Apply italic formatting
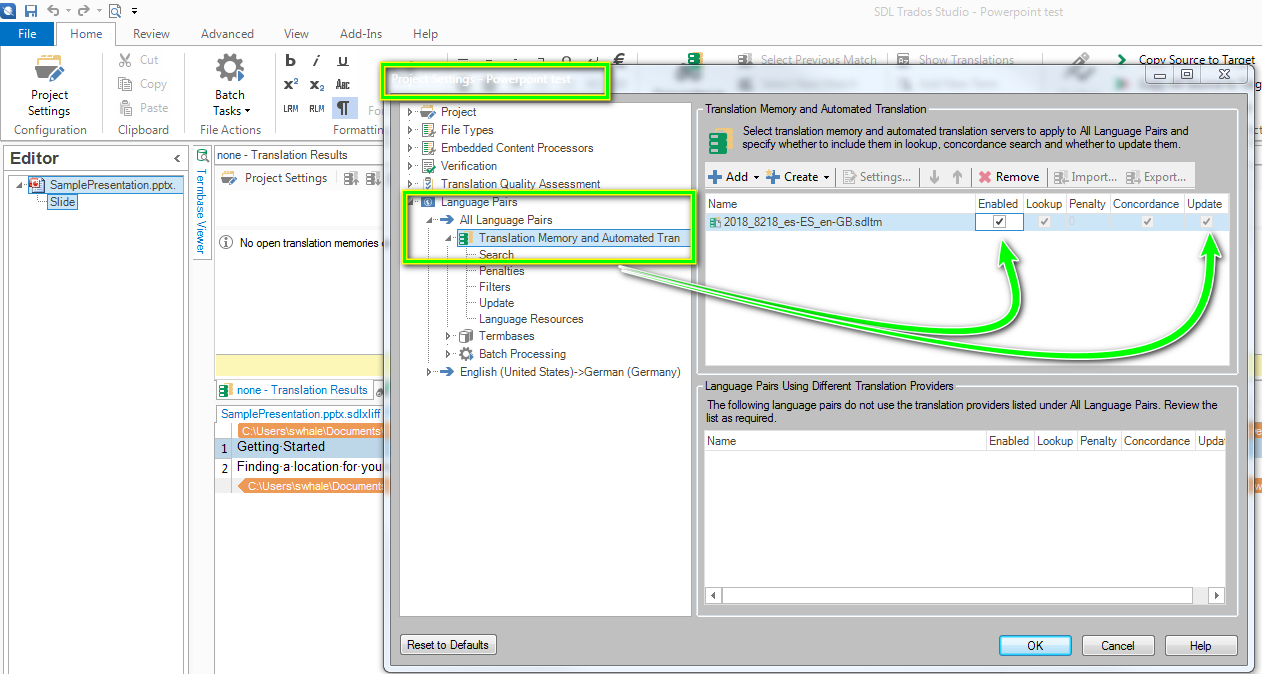Image resolution: width=1262 pixels, height=674 pixels. (x=317, y=61)
